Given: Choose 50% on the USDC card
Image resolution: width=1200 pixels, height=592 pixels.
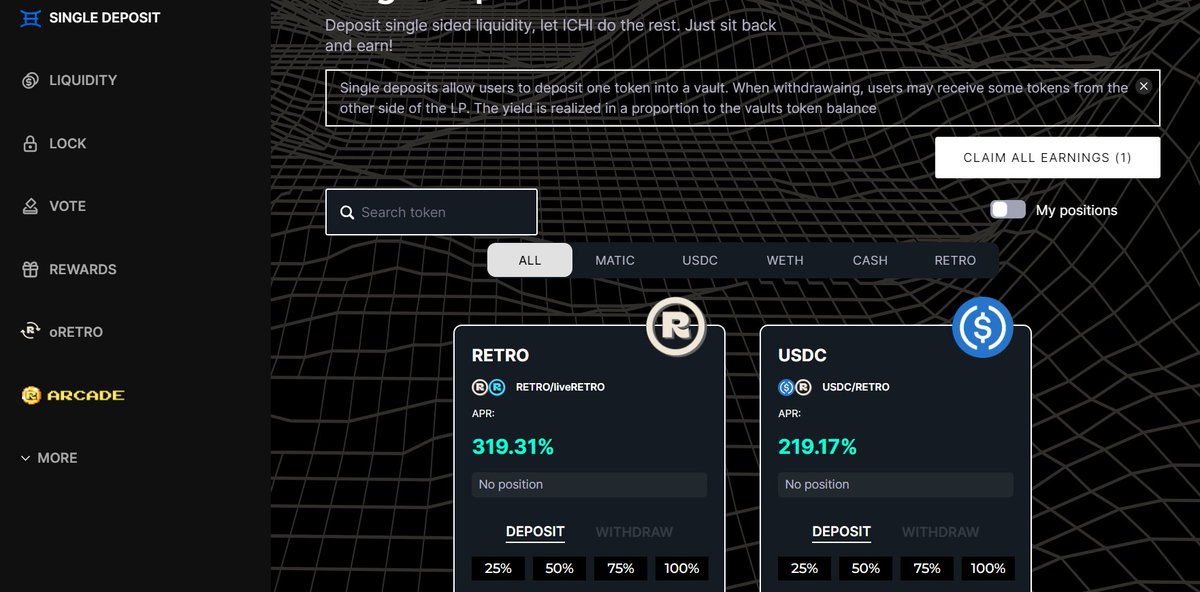Looking at the screenshot, I should [865, 568].
